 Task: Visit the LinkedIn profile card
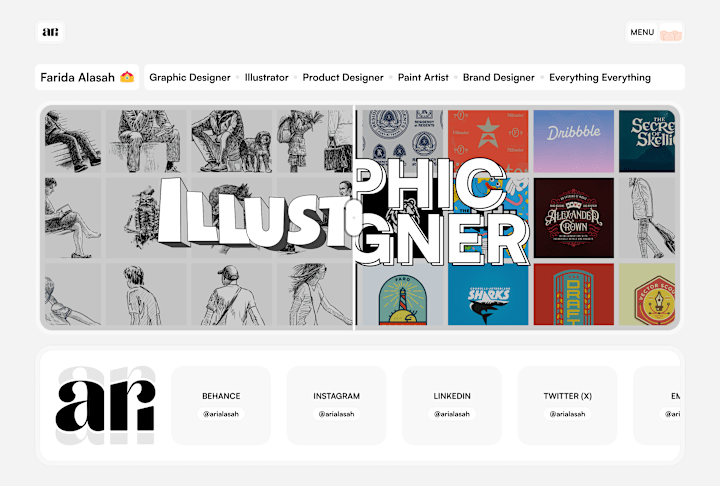pos(452,405)
